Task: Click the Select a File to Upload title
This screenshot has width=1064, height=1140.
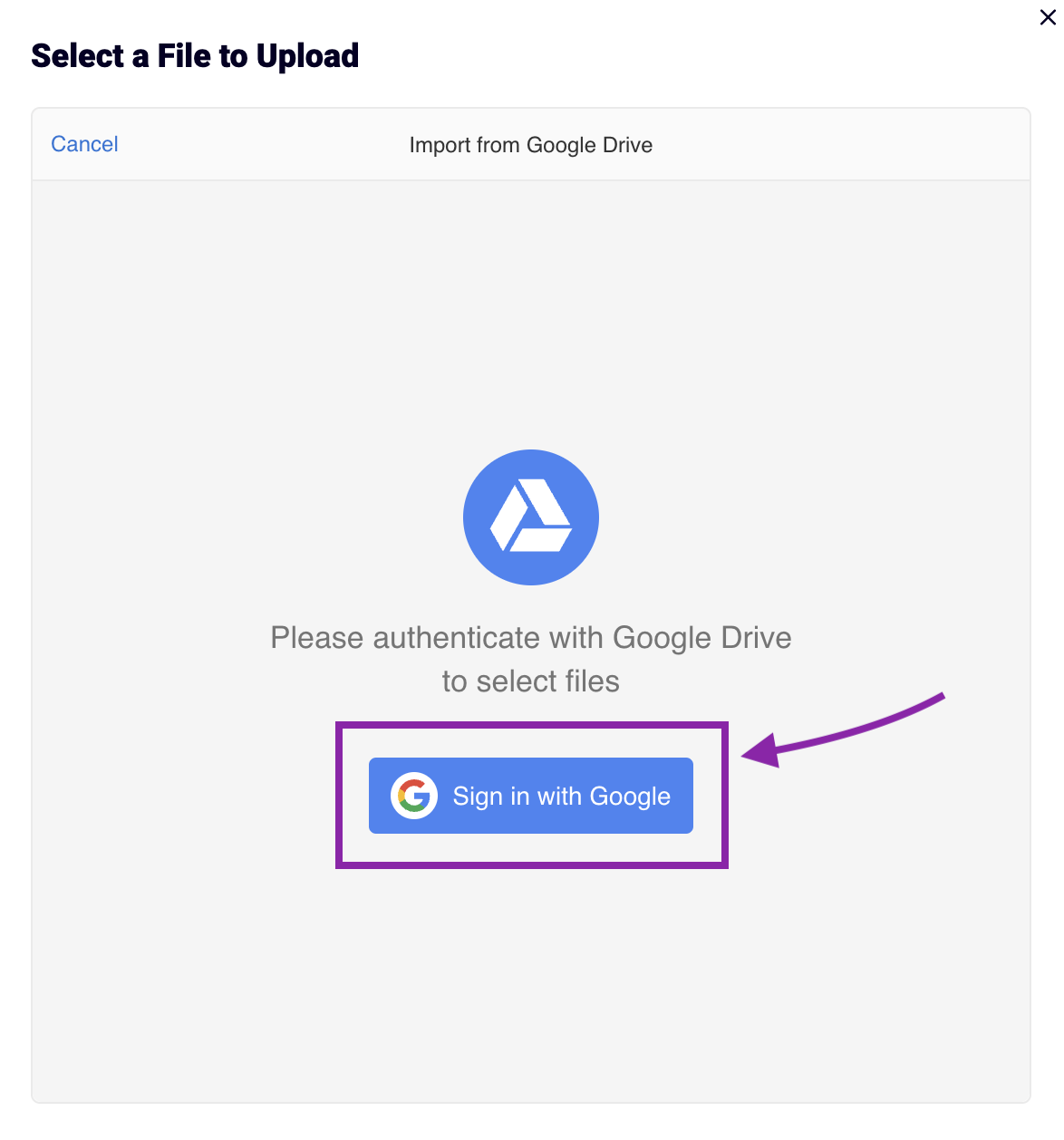Action: tap(195, 55)
